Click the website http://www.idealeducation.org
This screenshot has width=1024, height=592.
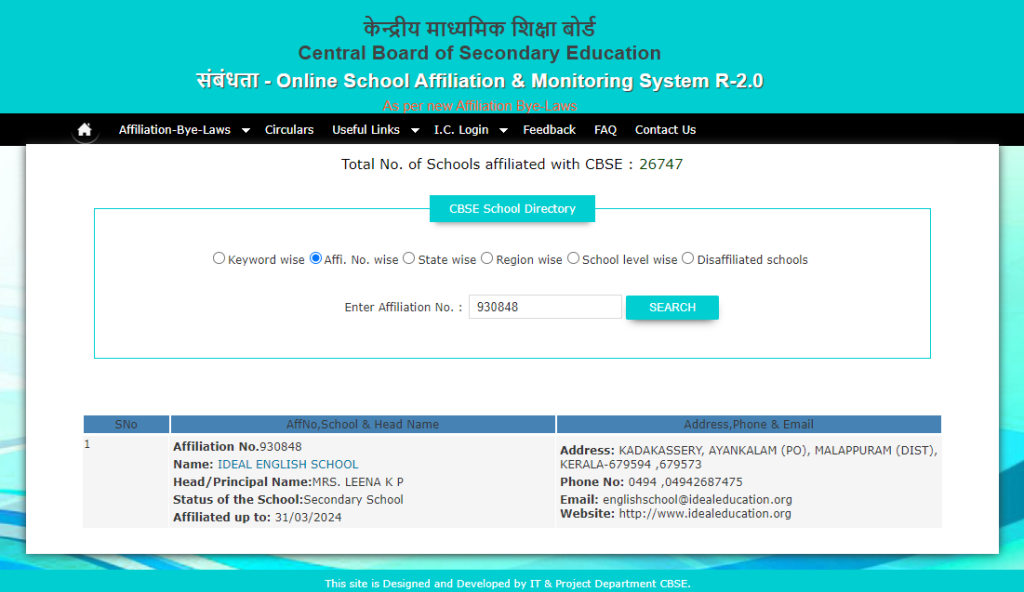(x=705, y=514)
